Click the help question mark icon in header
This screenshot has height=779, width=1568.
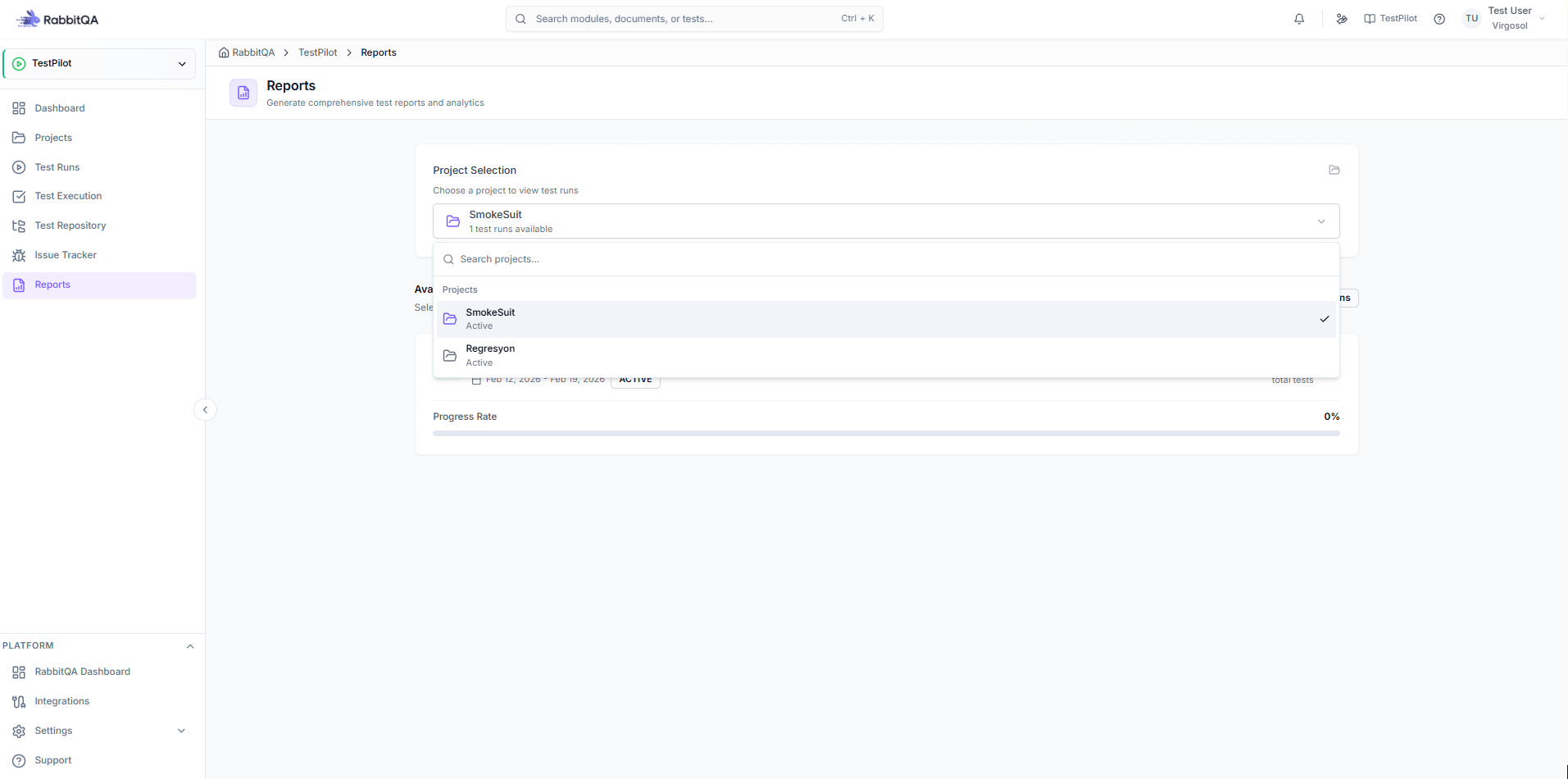tap(1439, 19)
